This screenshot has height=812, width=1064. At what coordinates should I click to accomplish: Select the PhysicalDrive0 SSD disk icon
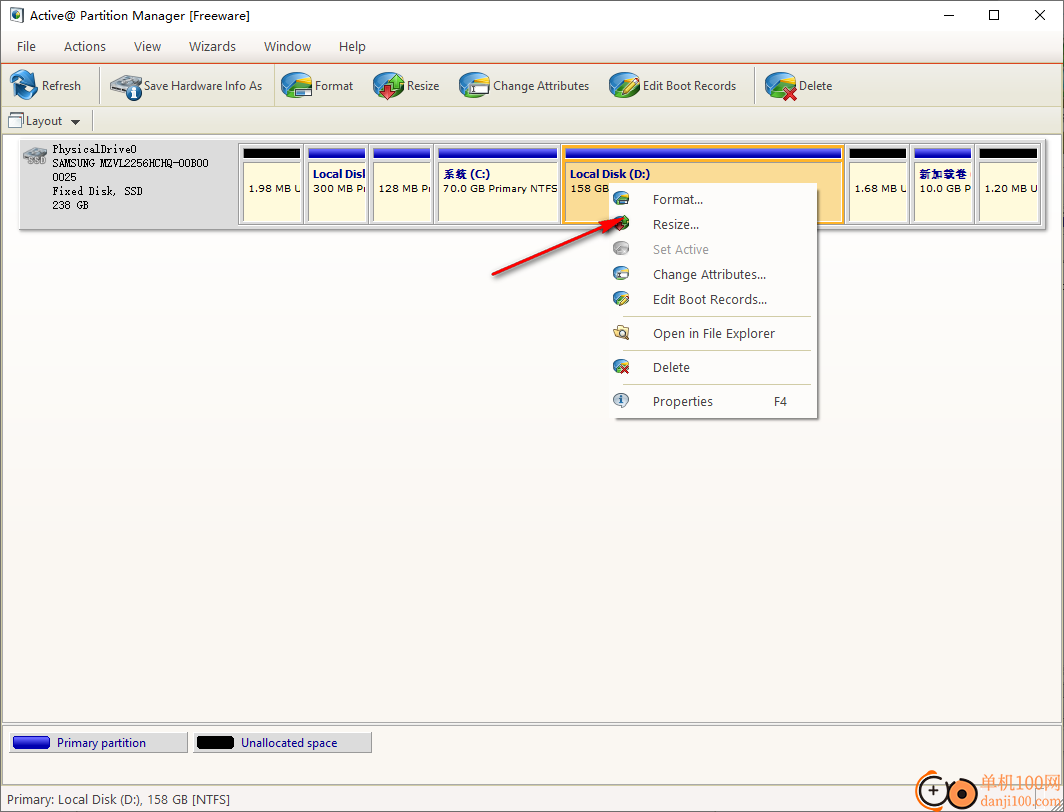pyautogui.click(x=35, y=156)
